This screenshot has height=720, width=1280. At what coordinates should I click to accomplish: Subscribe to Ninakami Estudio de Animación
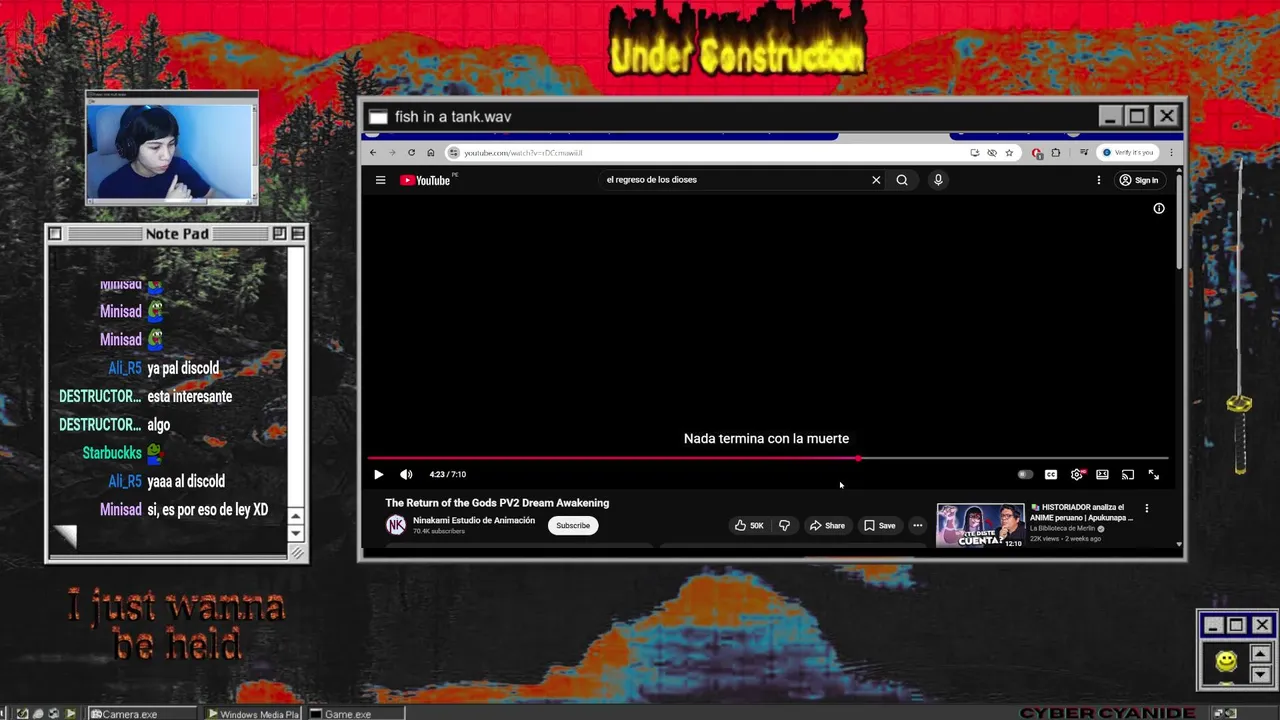coord(573,525)
